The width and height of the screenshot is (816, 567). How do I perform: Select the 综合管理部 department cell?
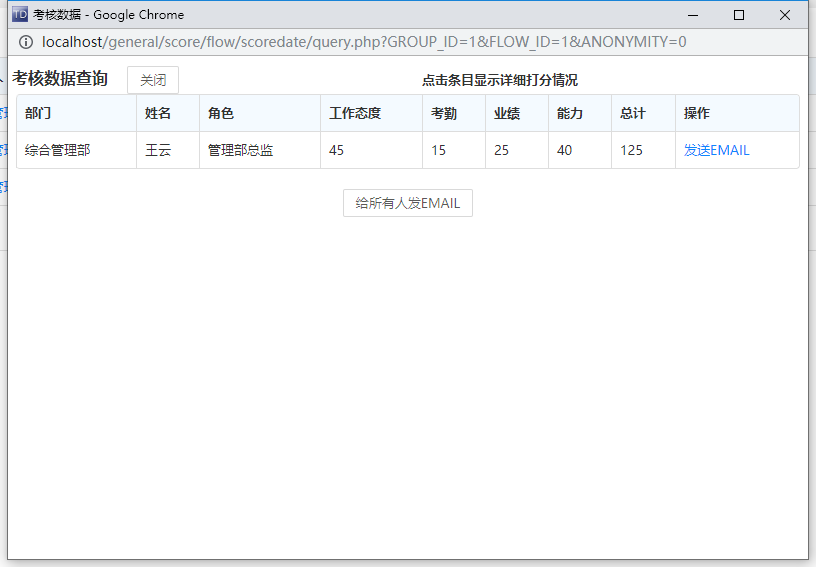pos(57,150)
